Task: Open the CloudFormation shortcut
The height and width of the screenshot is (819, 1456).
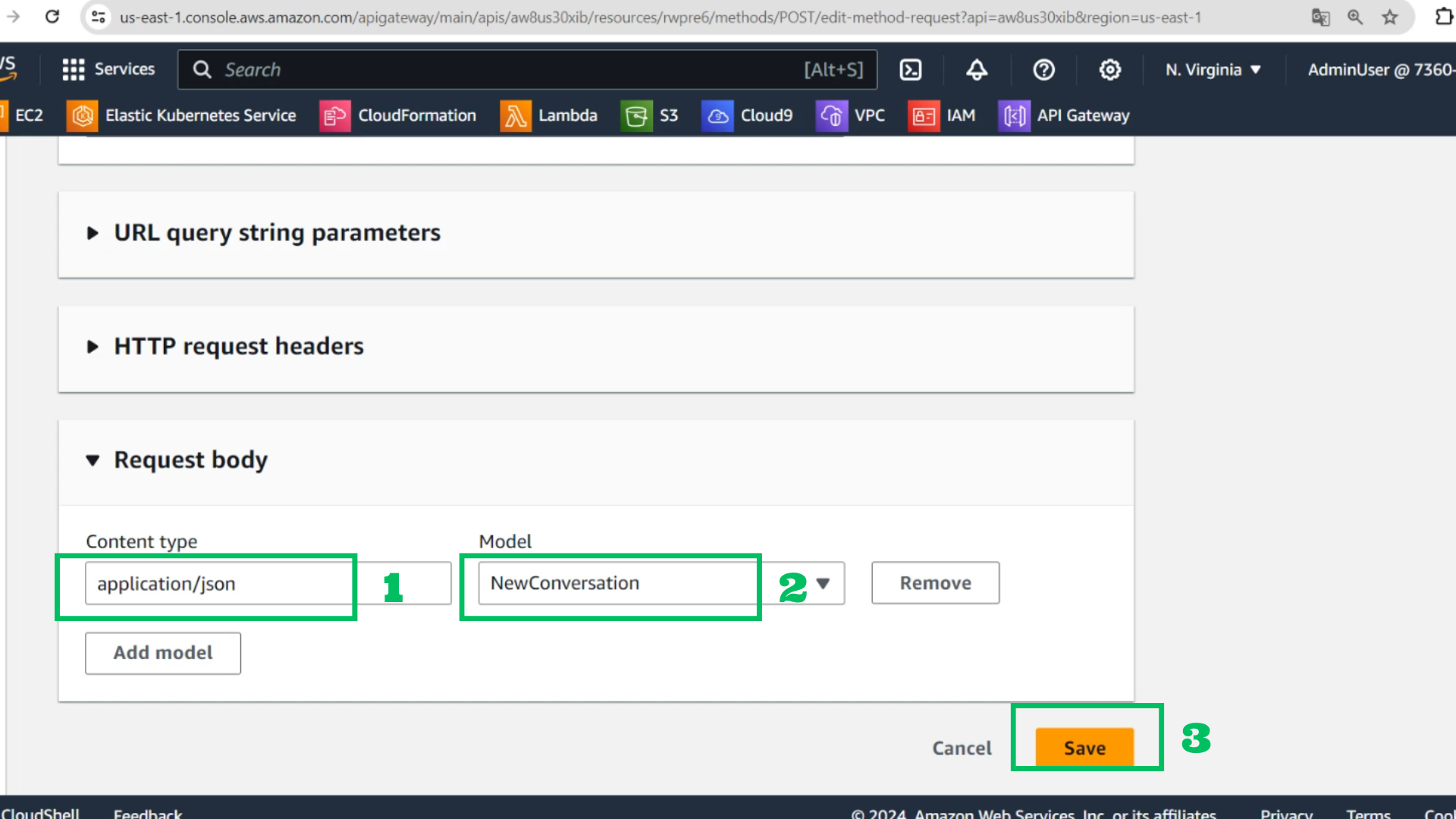Action: [398, 115]
